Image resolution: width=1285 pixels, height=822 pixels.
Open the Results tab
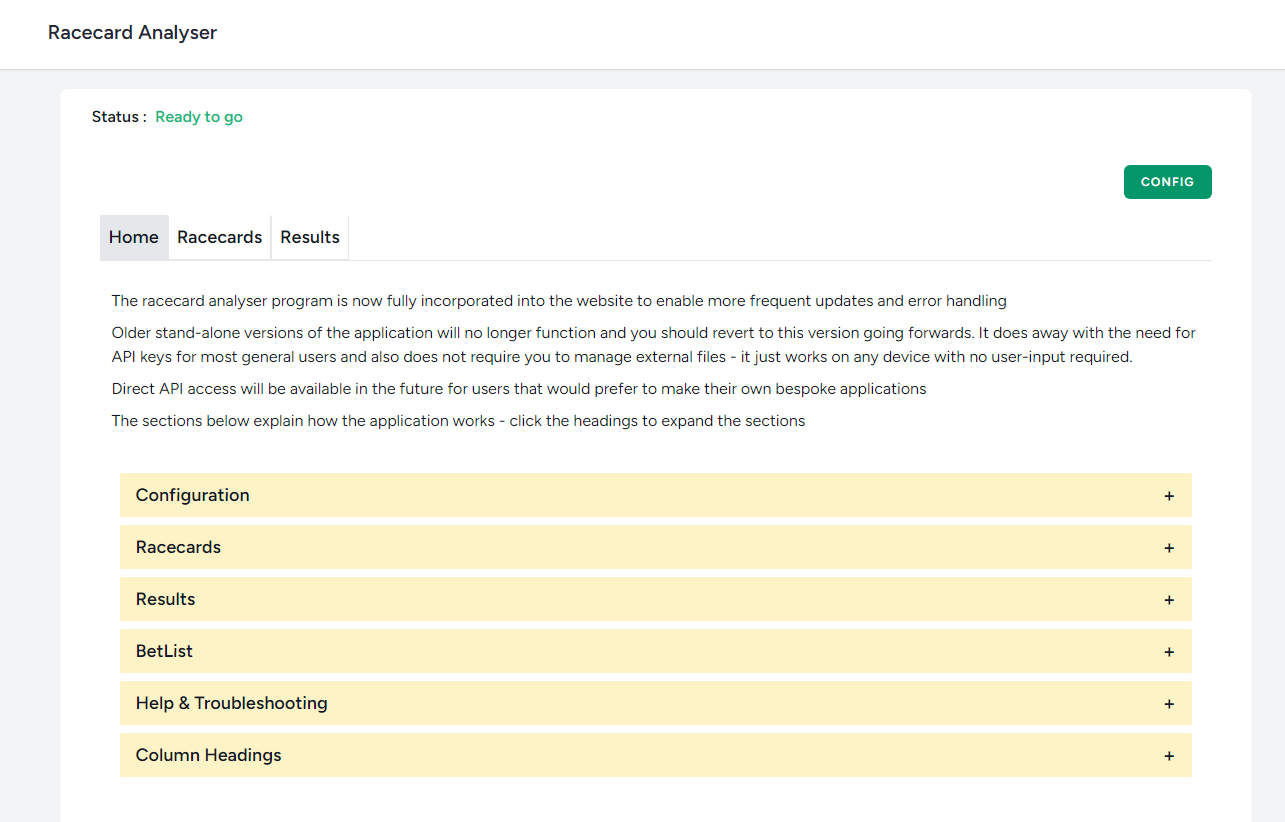coord(310,237)
